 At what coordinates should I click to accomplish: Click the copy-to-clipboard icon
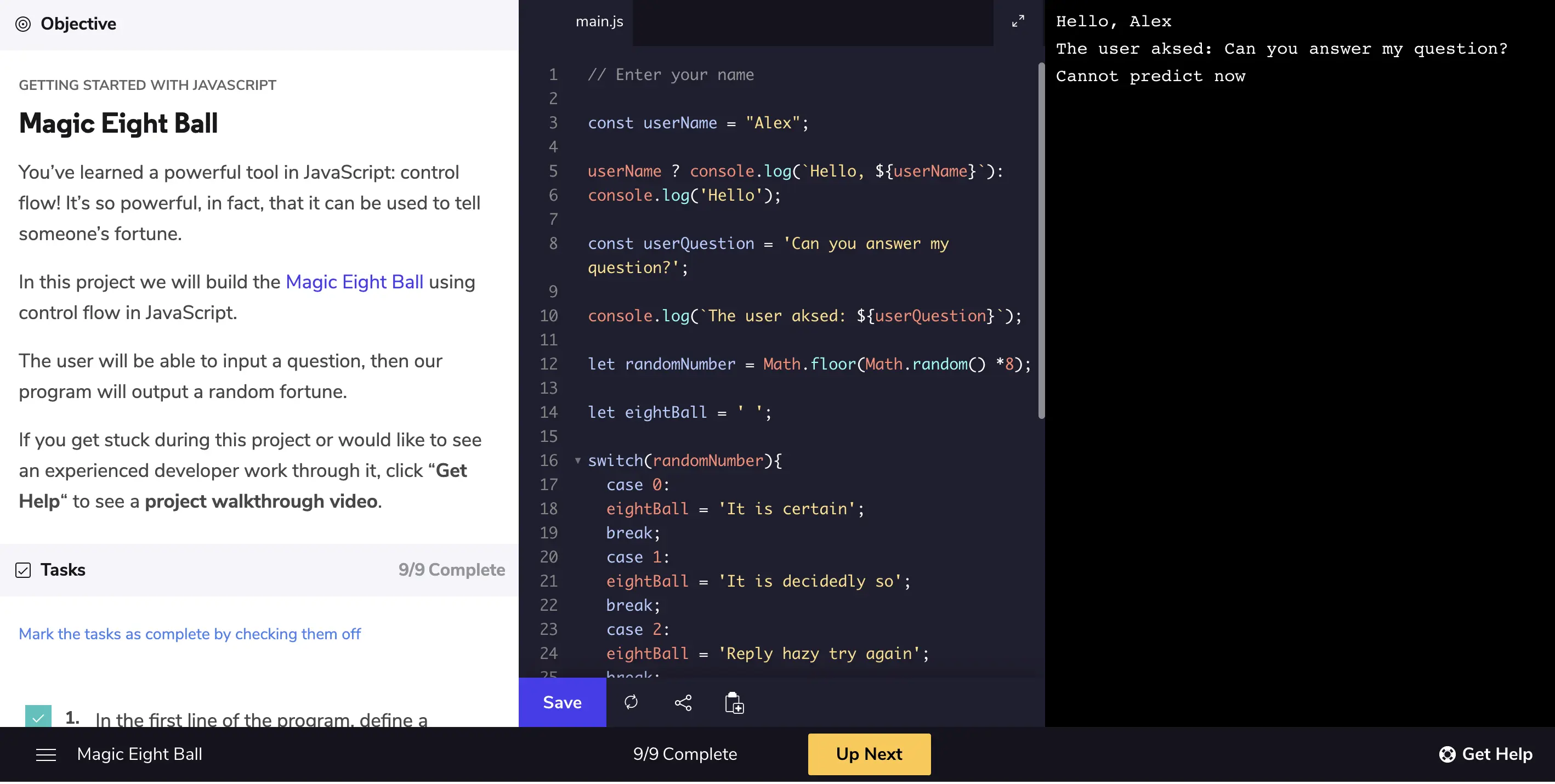(734, 702)
